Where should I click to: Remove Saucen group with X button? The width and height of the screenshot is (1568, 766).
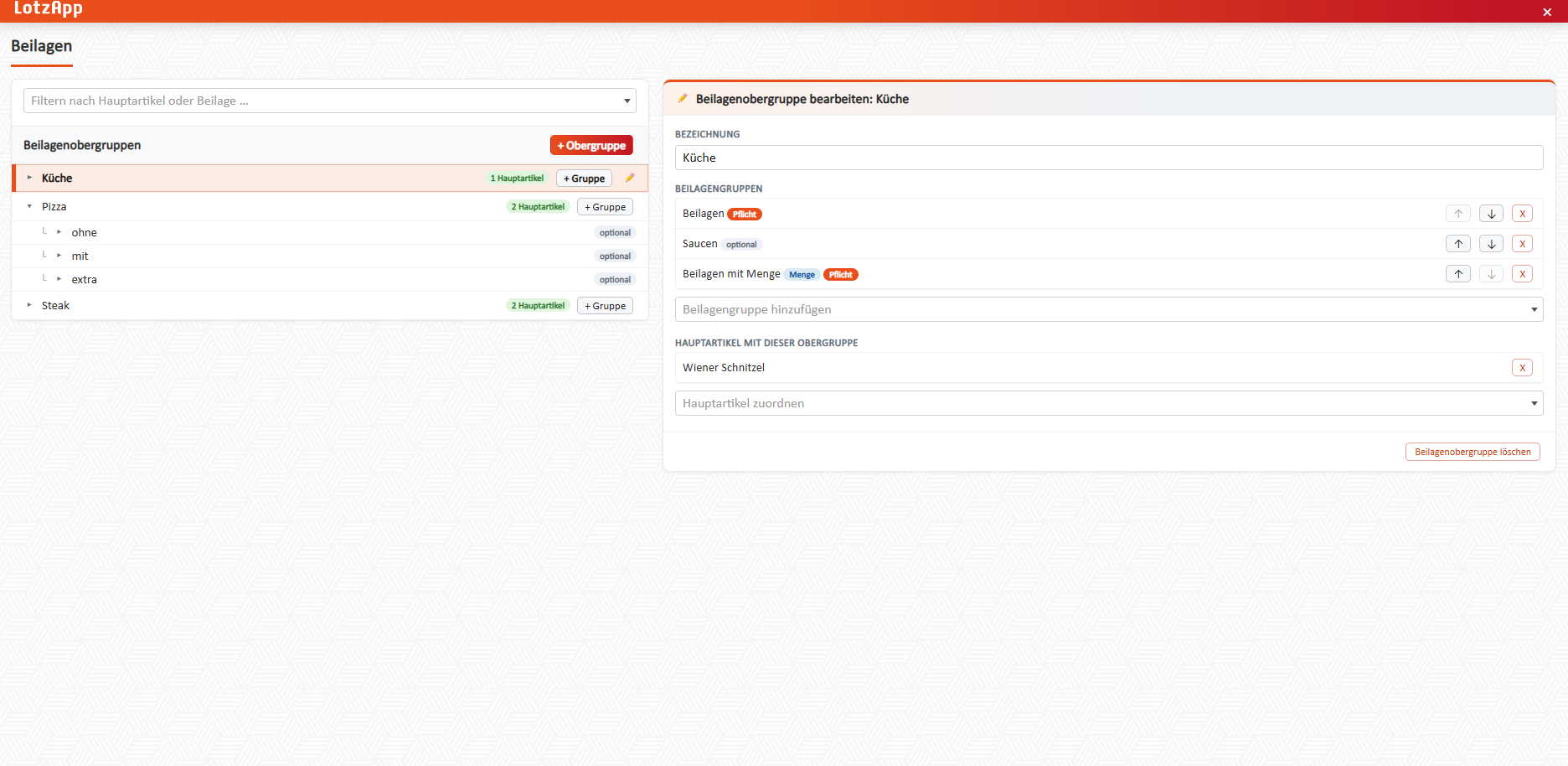click(x=1522, y=244)
